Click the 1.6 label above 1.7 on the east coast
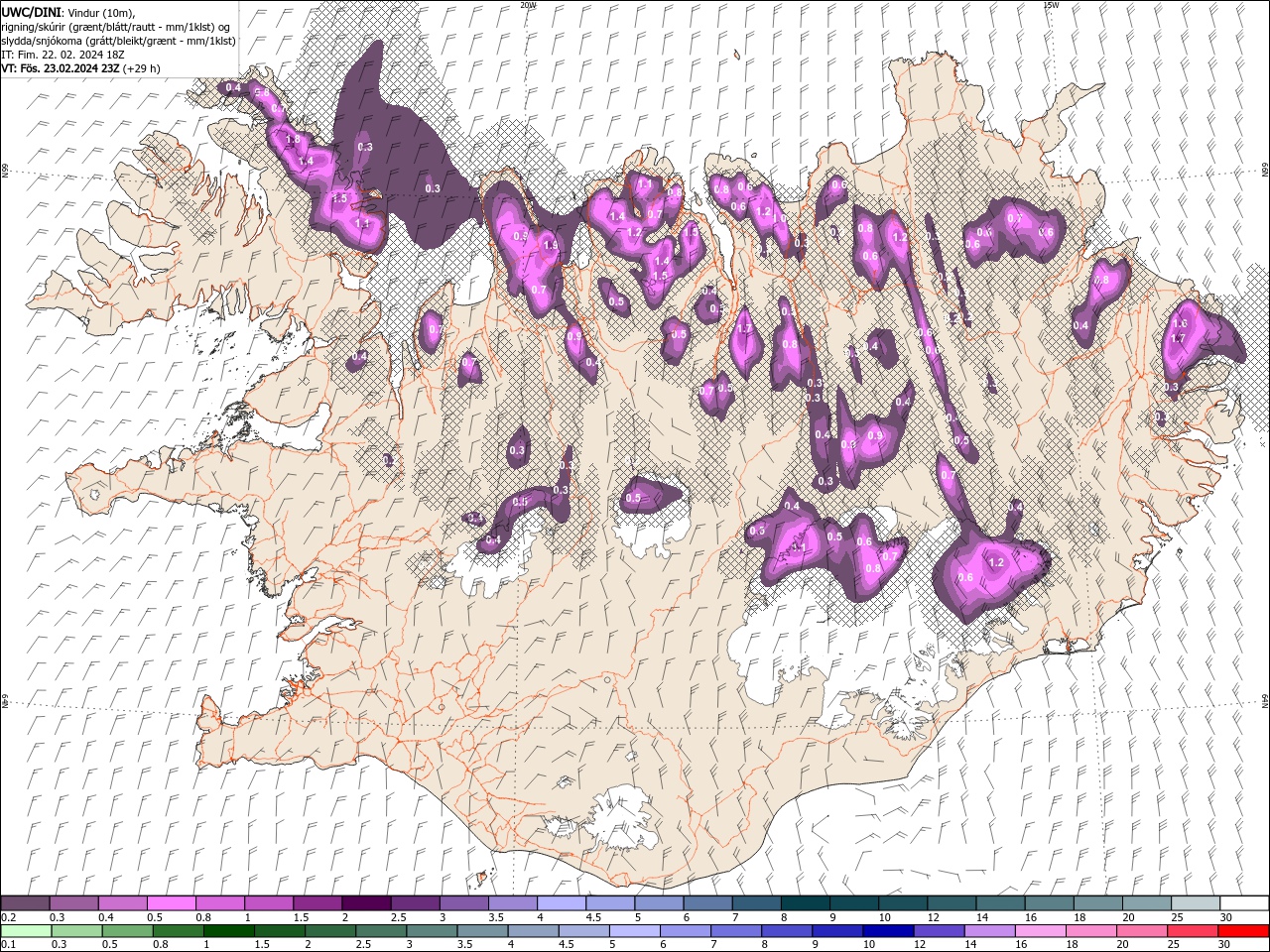This screenshot has width=1270, height=952. [x=1181, y=323]
